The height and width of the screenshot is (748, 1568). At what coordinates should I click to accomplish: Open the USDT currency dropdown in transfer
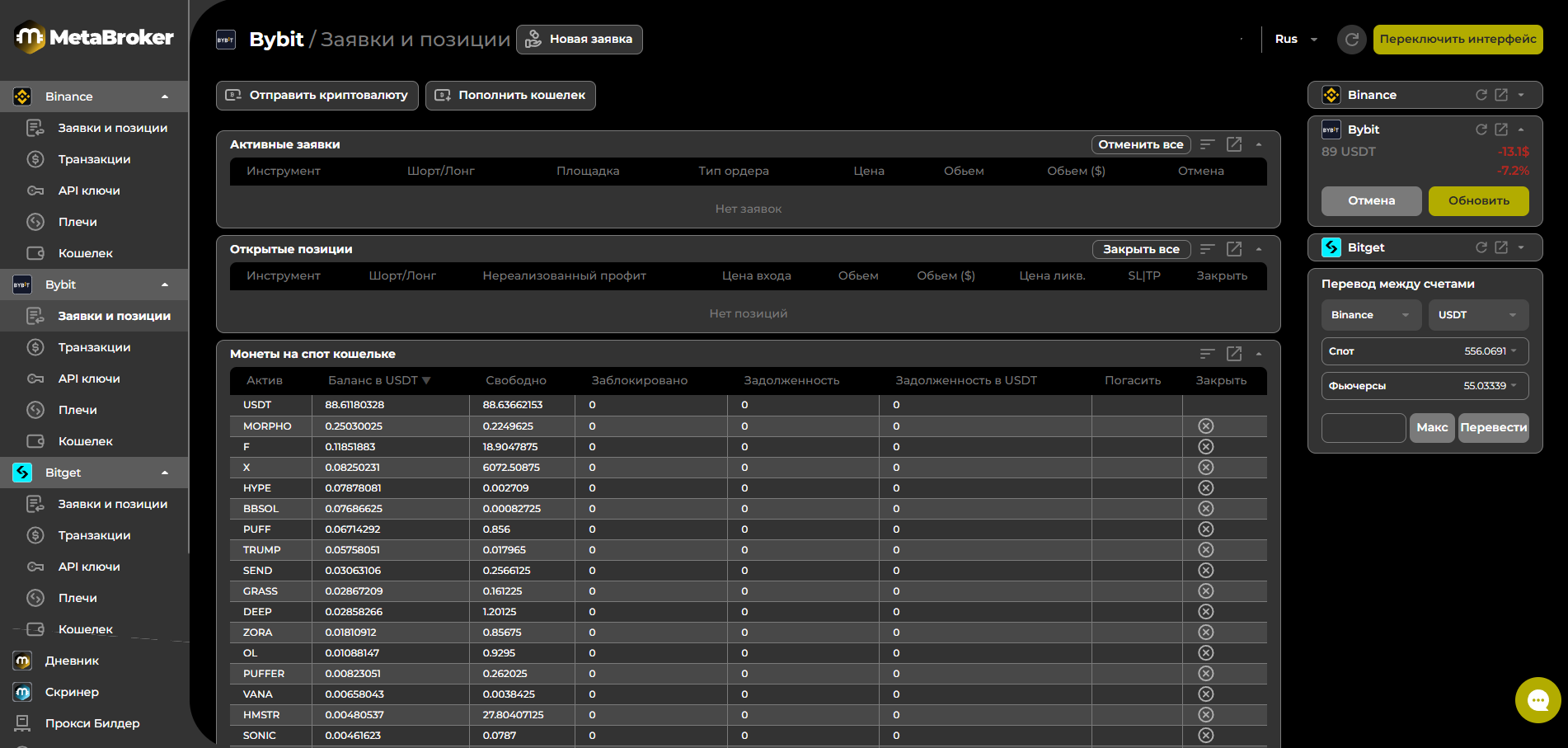pos(1477,315)
